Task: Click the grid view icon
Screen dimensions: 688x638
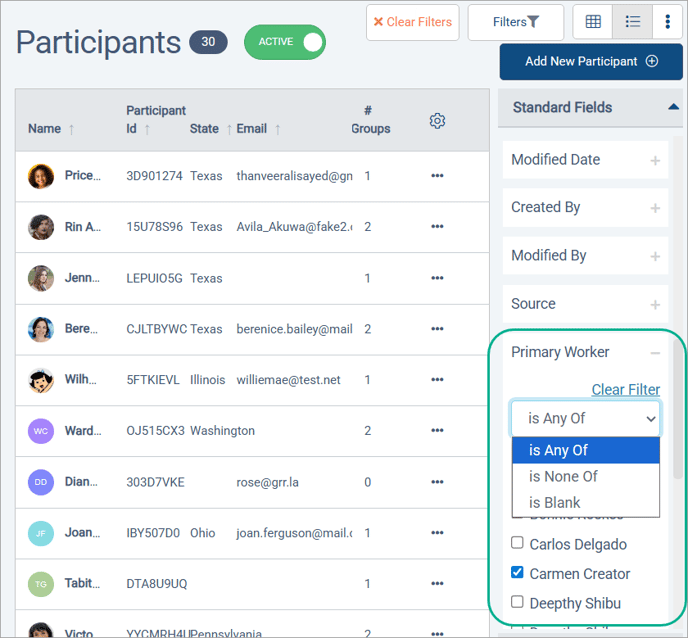Action: [593, 22]
